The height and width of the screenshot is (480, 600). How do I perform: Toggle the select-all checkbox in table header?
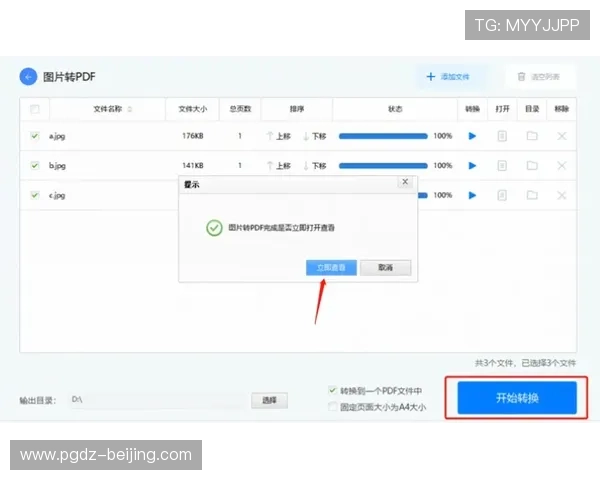[x=35, y=109]
